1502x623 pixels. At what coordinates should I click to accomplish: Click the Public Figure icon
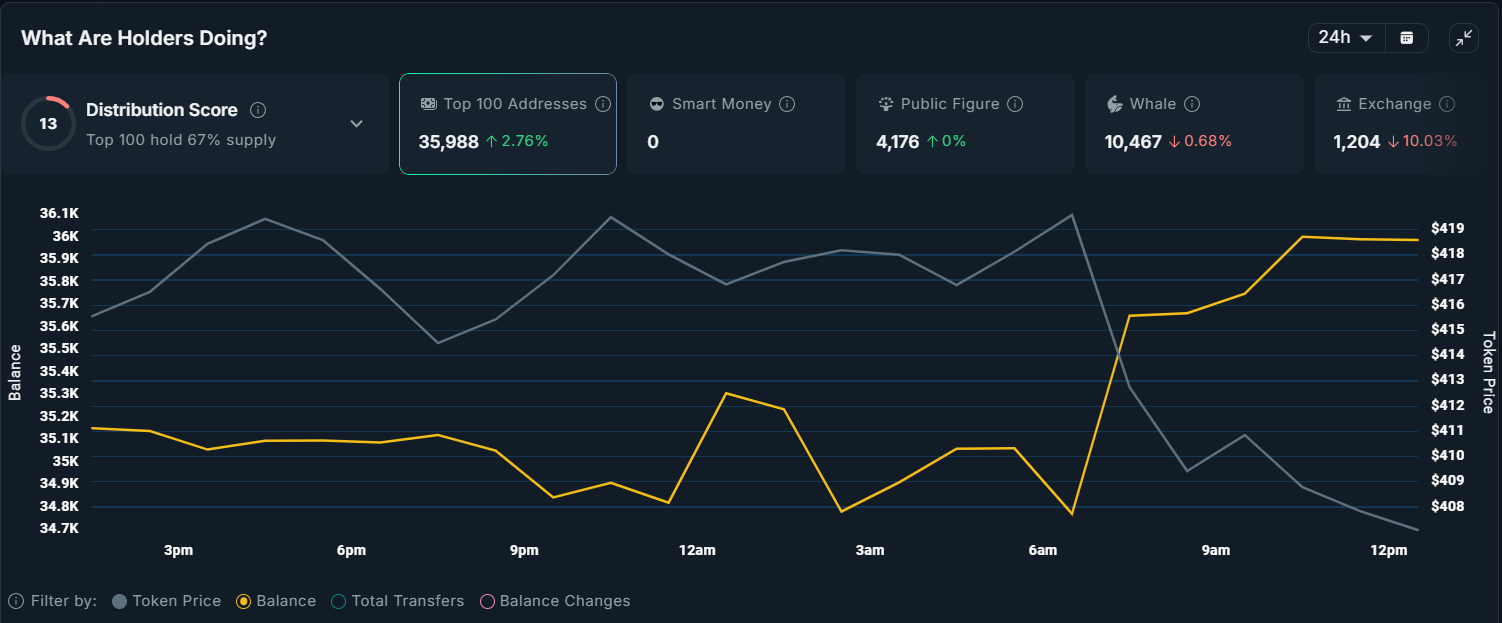pos(884,104)
